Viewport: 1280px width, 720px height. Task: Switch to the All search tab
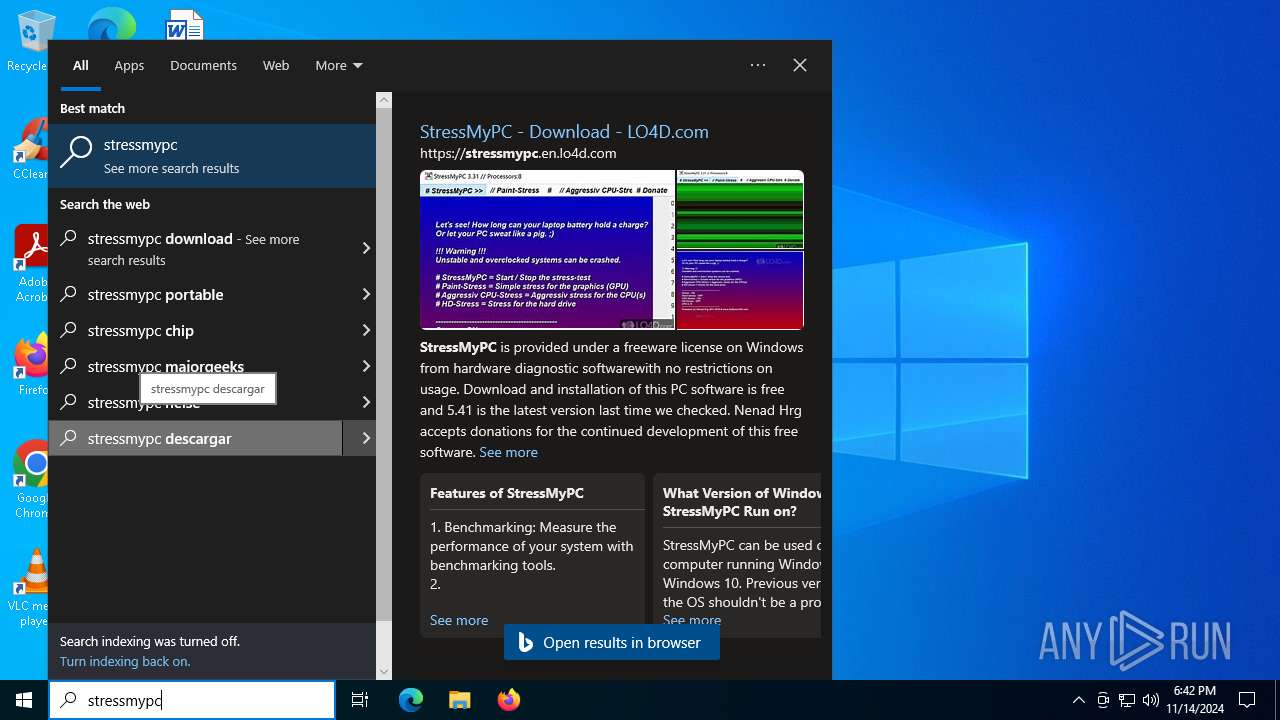[81, 65]
